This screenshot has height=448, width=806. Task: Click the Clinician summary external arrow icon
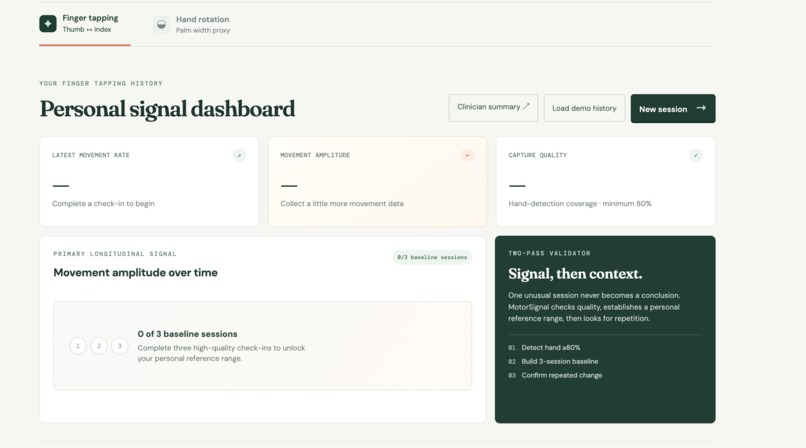tap(526, 107)
